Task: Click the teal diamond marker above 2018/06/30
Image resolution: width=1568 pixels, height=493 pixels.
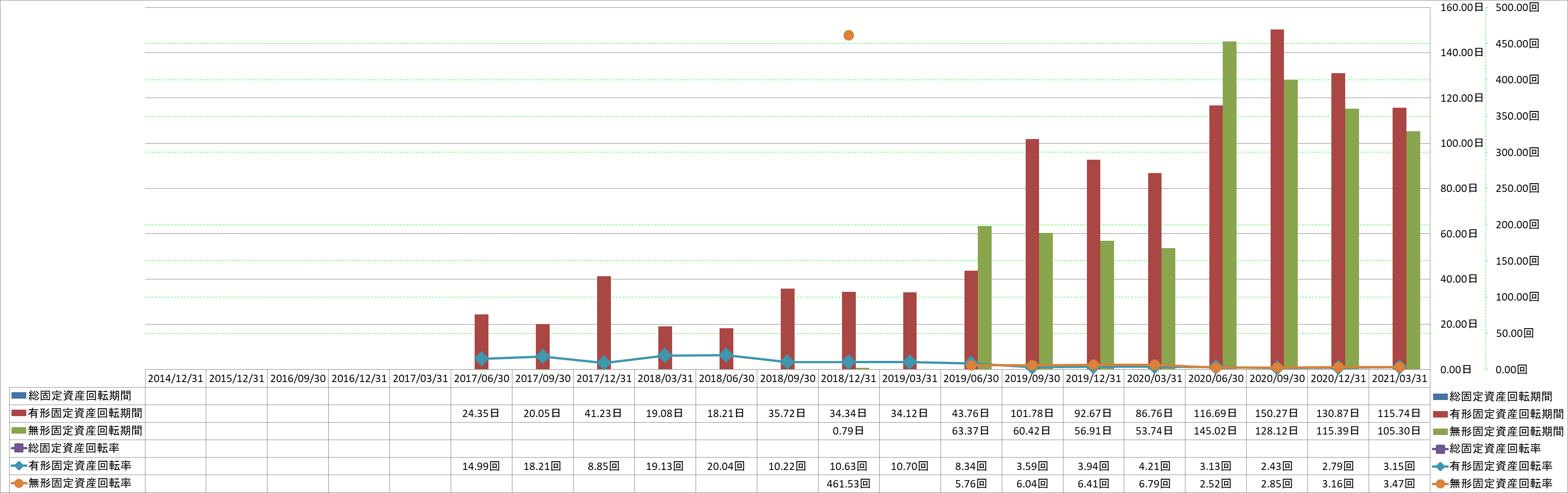Action: pyautogui.click(x=726, y=355)
